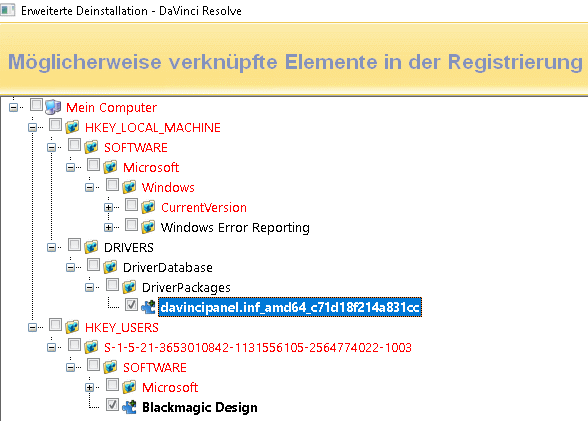Select the selected davincipanel.inf_amd64 entry
Viewport: 588px width, 421px height.
[x=290, y=307]
